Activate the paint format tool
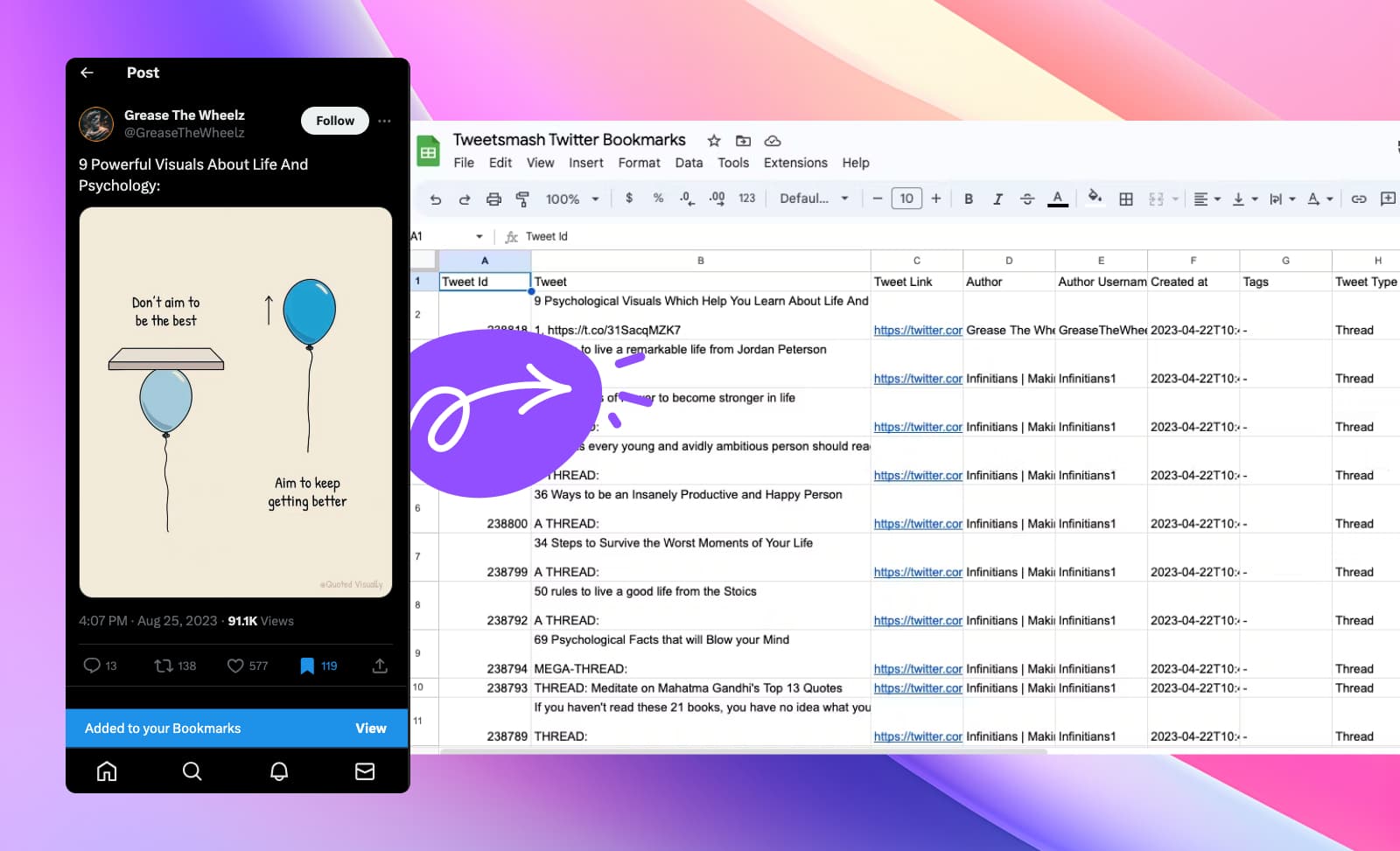Image resolution: width=1400 pixels, height=851 pixels. point(522,199)
